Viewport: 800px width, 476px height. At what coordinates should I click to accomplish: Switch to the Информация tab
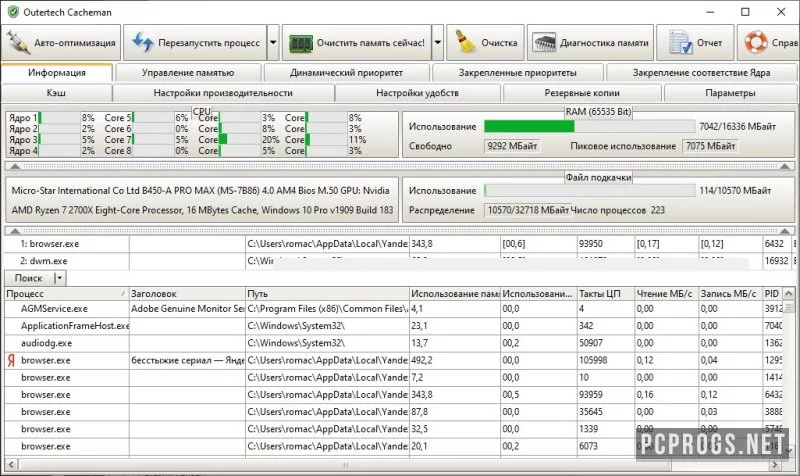[57, 72]
